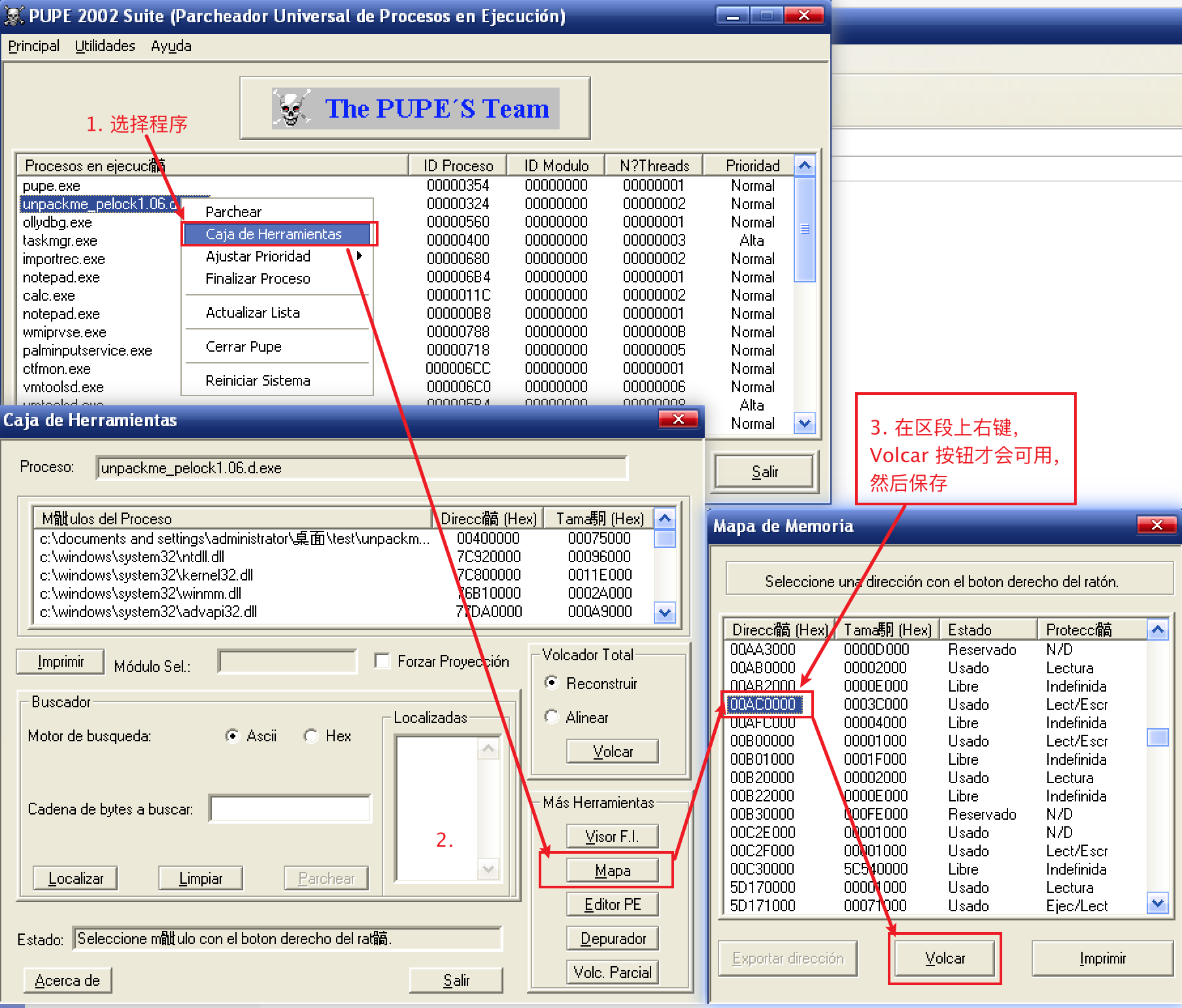Select Finalizar Proceso in context menu

pyautogui.click(x=258, y=278)
